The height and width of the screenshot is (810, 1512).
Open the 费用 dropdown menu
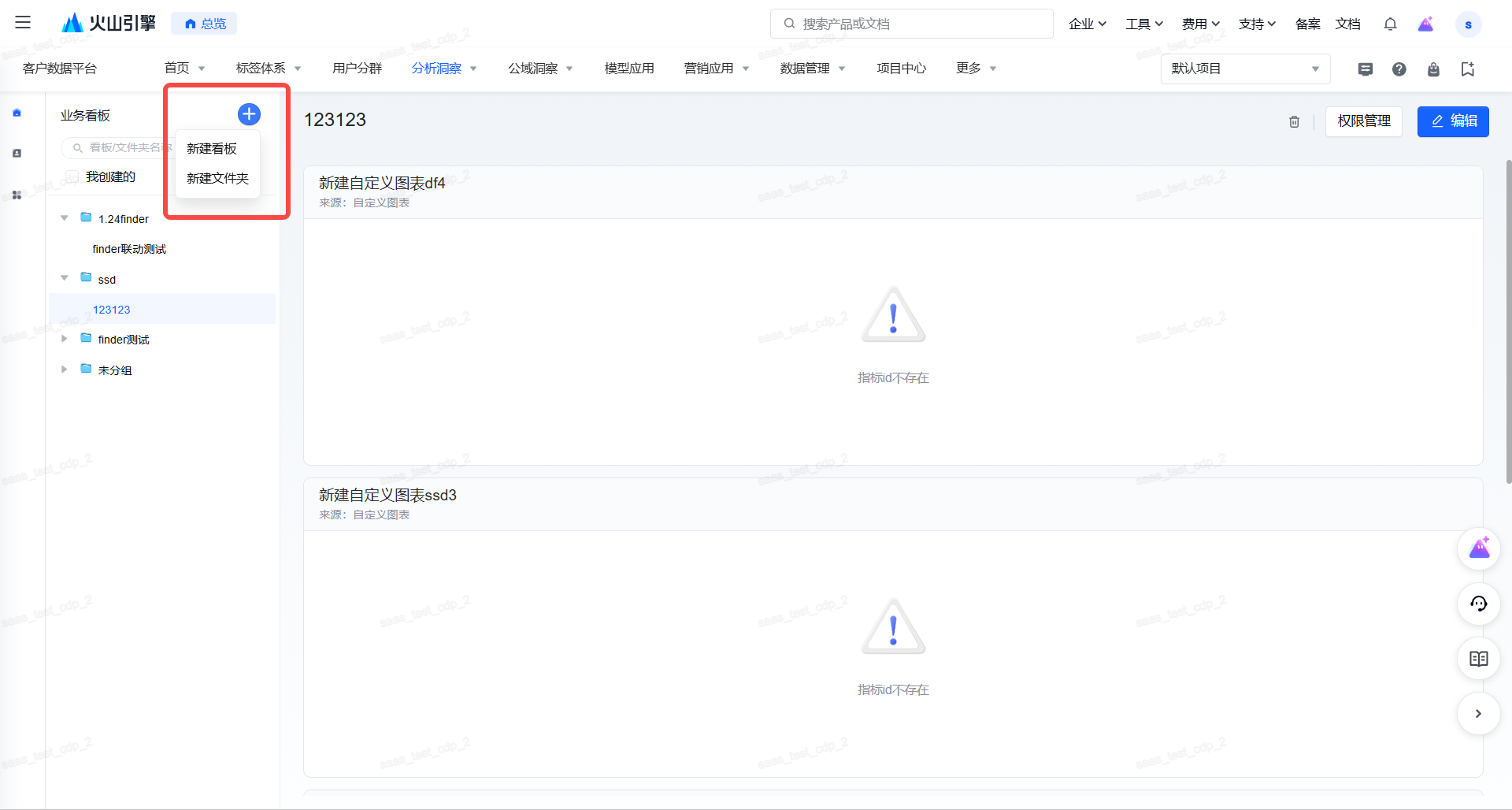[1201, 24]
